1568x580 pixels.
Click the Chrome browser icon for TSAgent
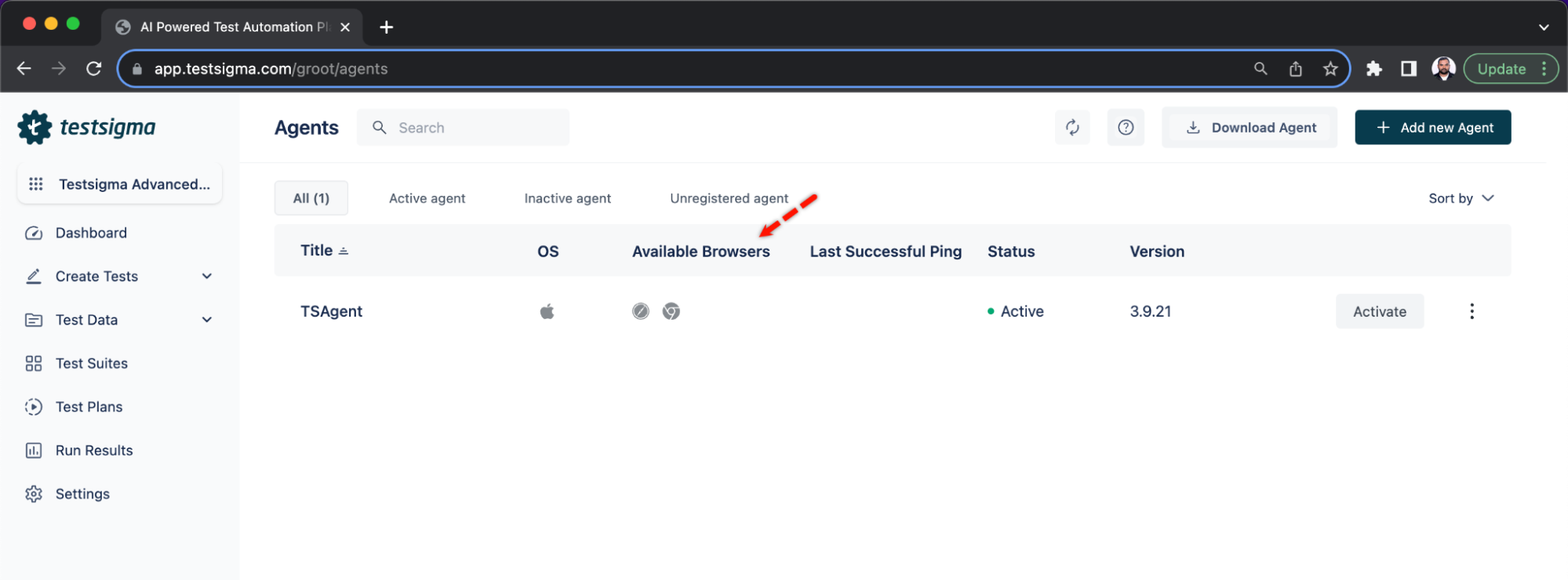[x=671, y=311]
